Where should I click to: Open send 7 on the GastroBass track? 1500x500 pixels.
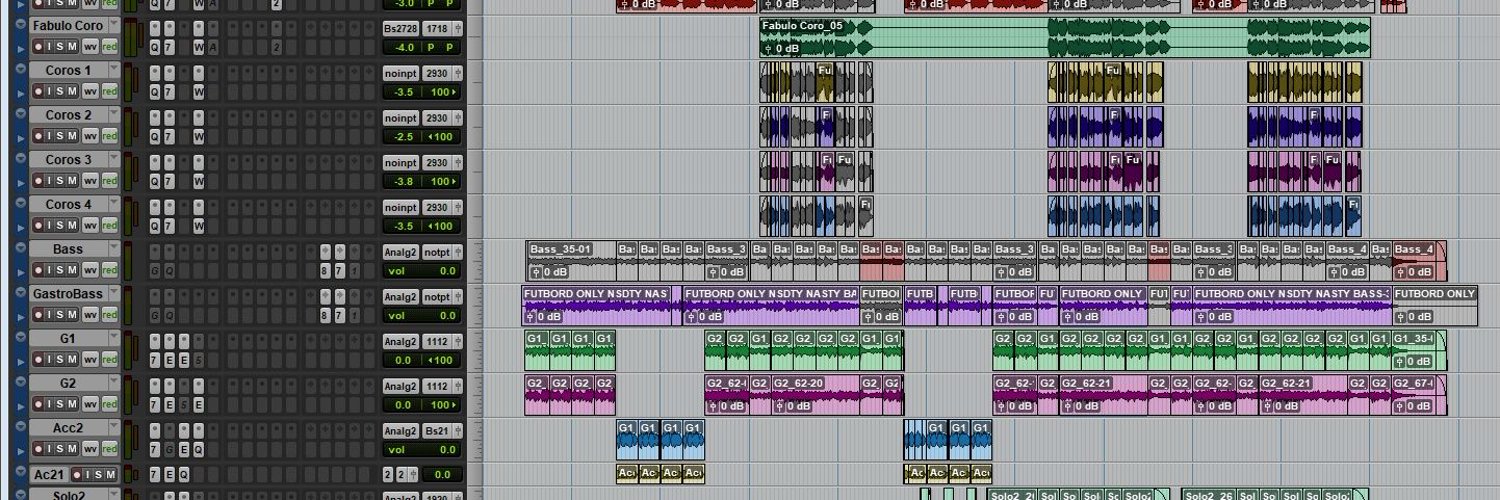(x=339, y=316)
